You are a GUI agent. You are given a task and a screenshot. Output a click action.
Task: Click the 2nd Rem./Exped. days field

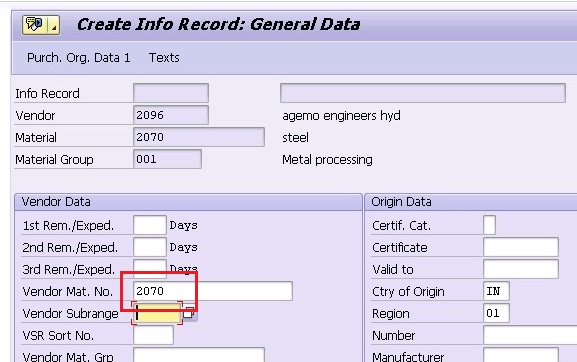150,247
